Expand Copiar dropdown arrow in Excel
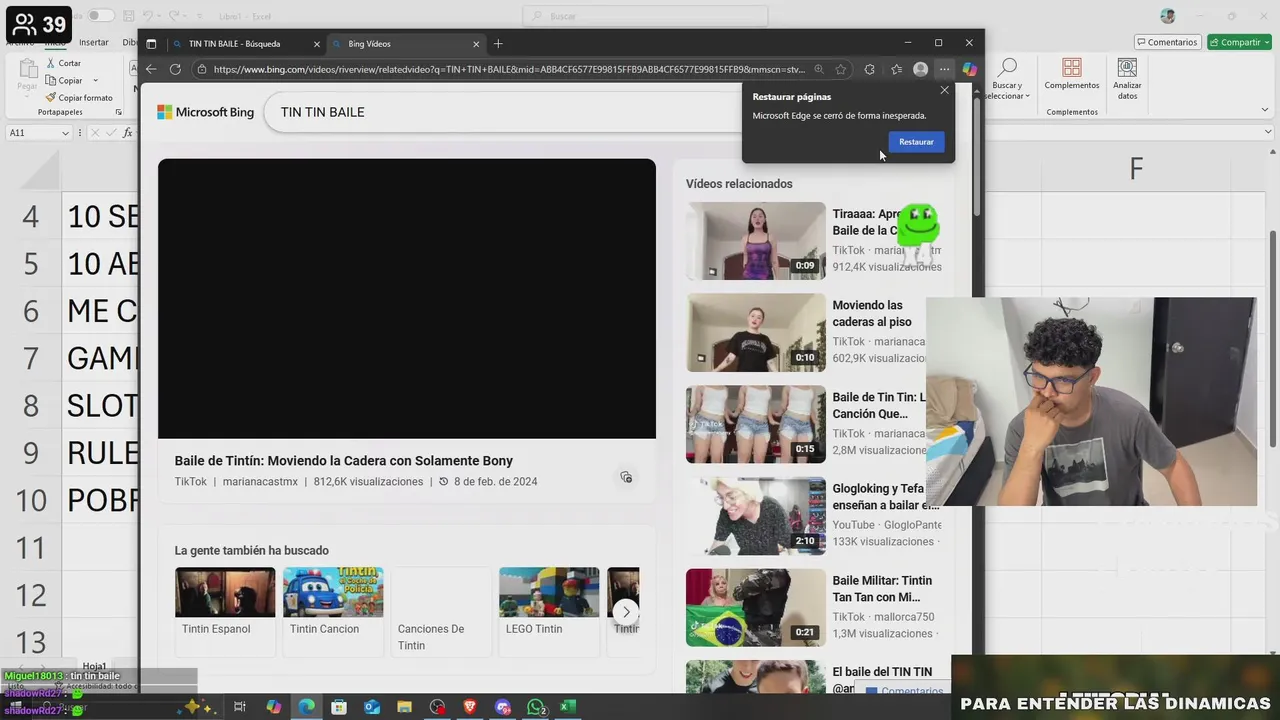This screenshot has height=720, width=1280. tap(95, 80)
